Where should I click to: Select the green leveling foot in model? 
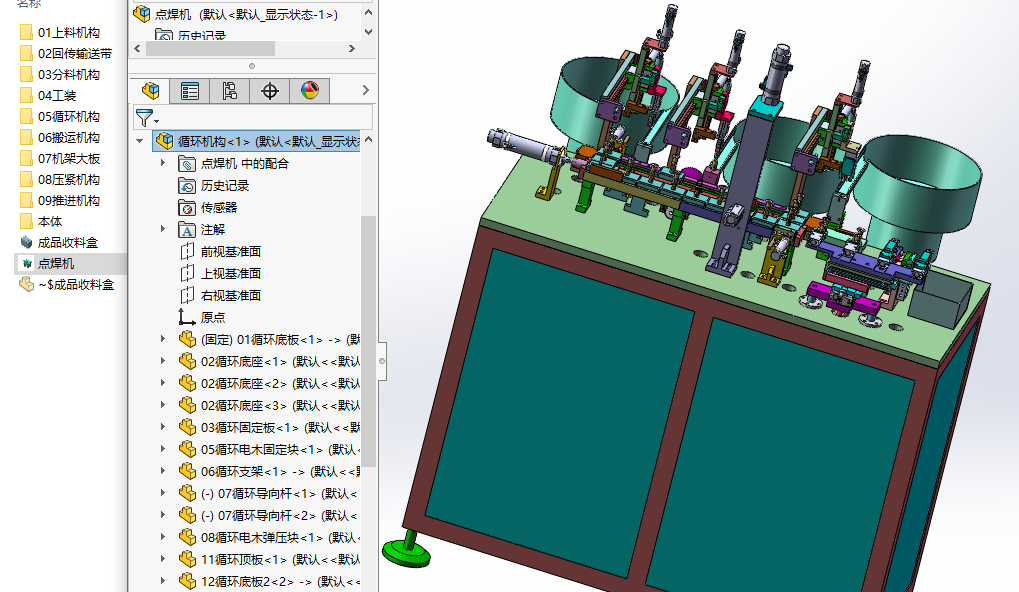tap(407, 550)
